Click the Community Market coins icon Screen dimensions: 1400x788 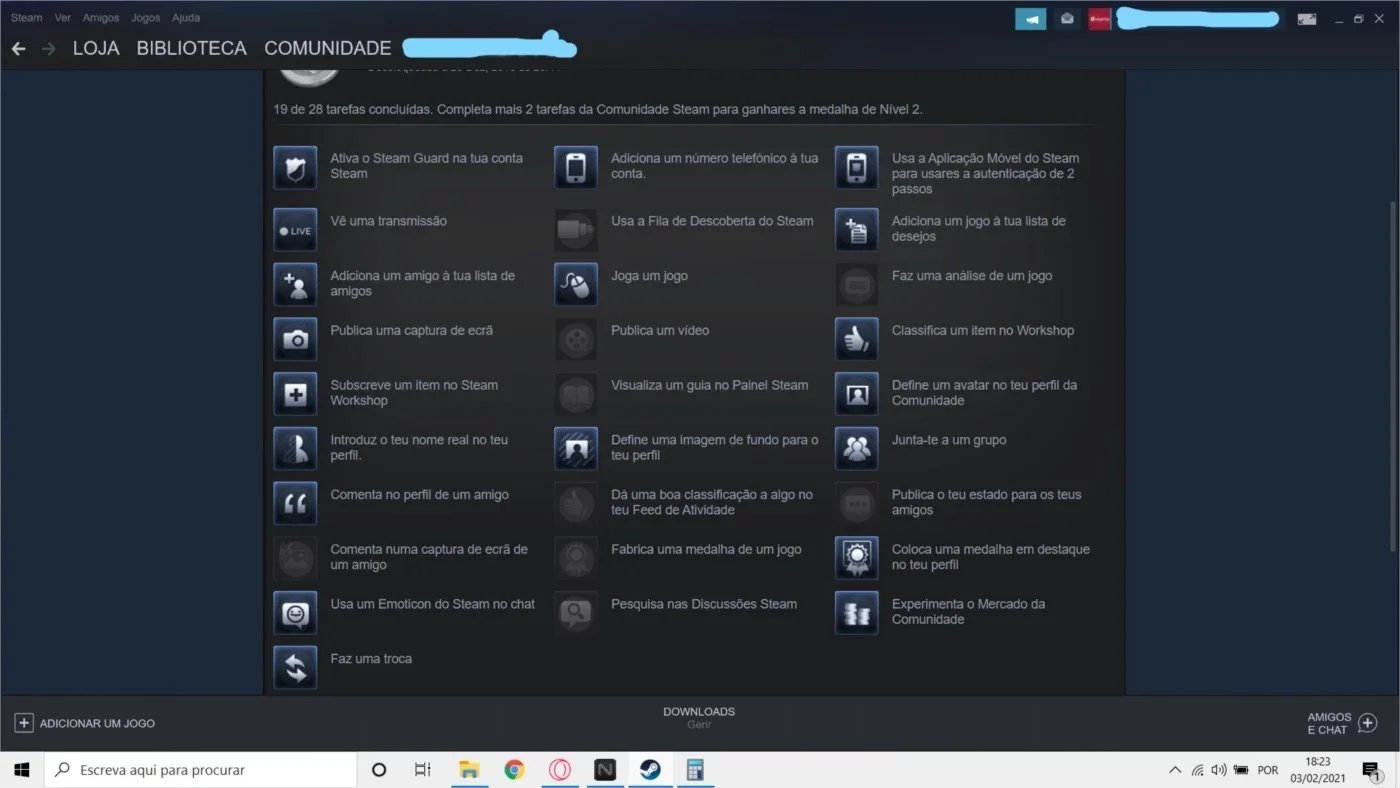857,613
